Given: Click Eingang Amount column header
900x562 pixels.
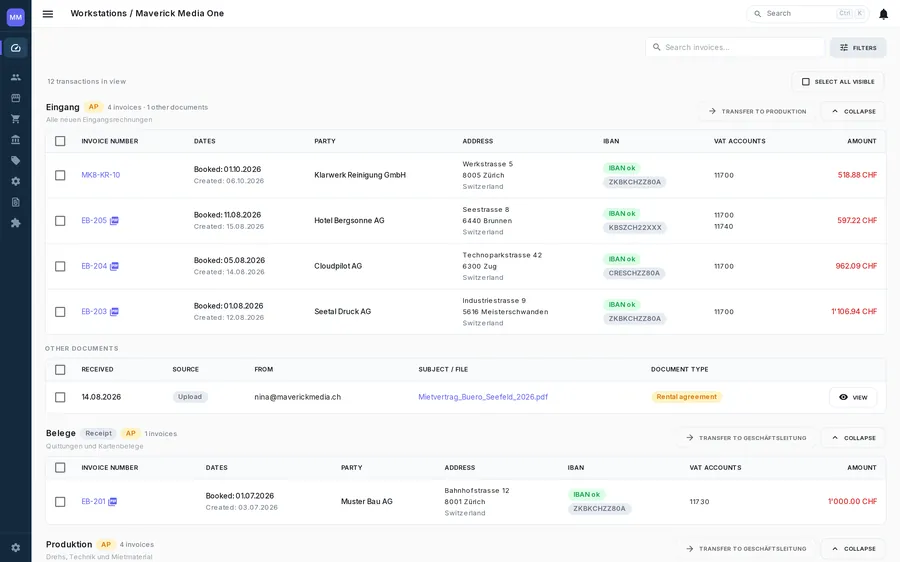Looking at the screenshot, I should click(862, 141).
